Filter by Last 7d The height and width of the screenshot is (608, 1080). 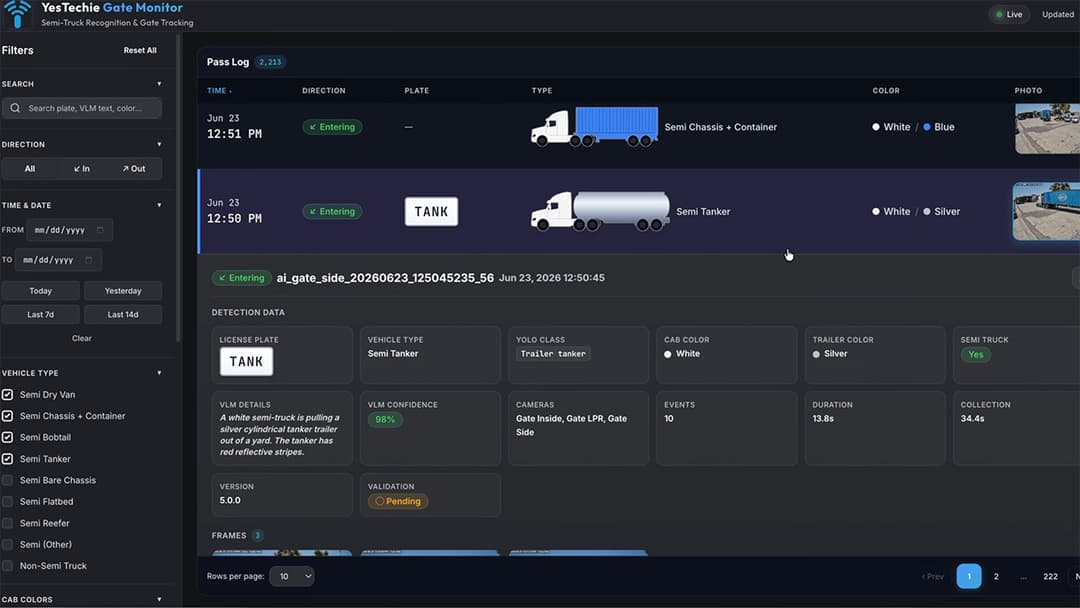[x=41, y=315]
